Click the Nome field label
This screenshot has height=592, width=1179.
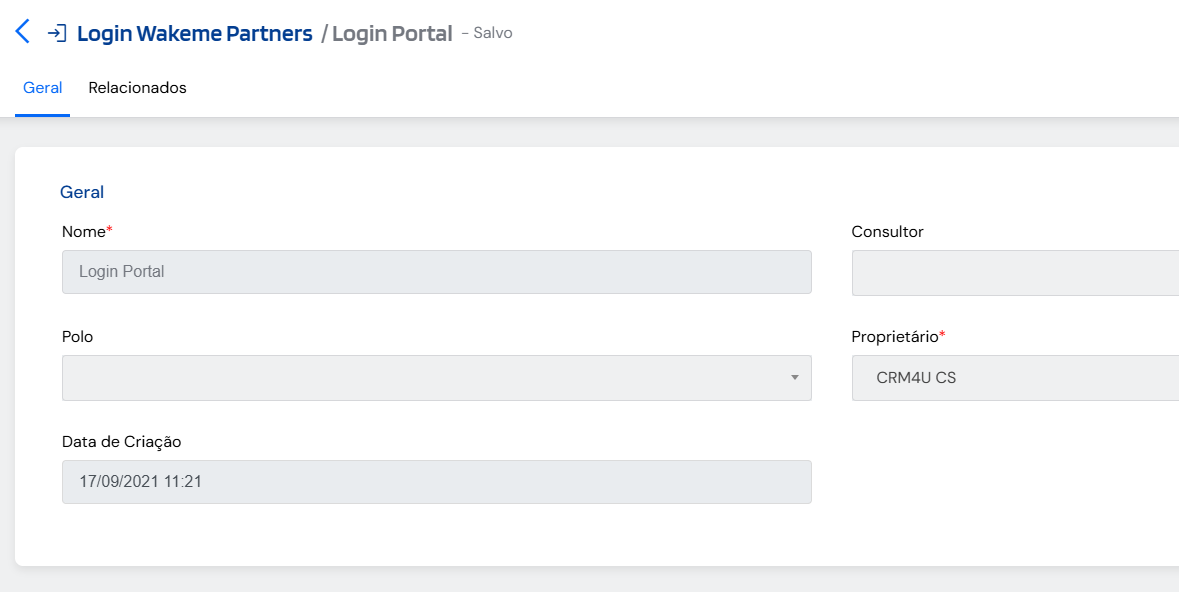pyautogui.click(x=87, y=232)
